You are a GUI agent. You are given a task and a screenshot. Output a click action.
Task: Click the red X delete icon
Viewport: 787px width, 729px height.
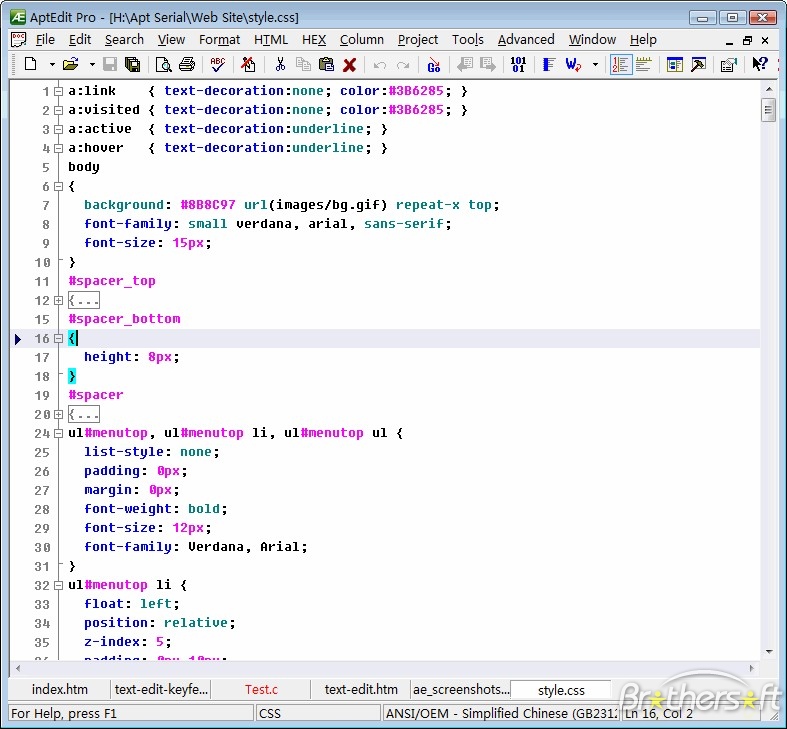pos(350,65)
